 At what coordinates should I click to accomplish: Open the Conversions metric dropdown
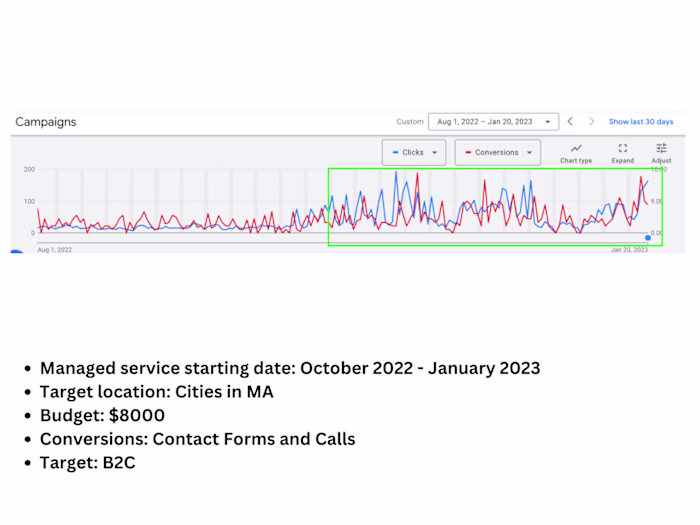(498, 152)
